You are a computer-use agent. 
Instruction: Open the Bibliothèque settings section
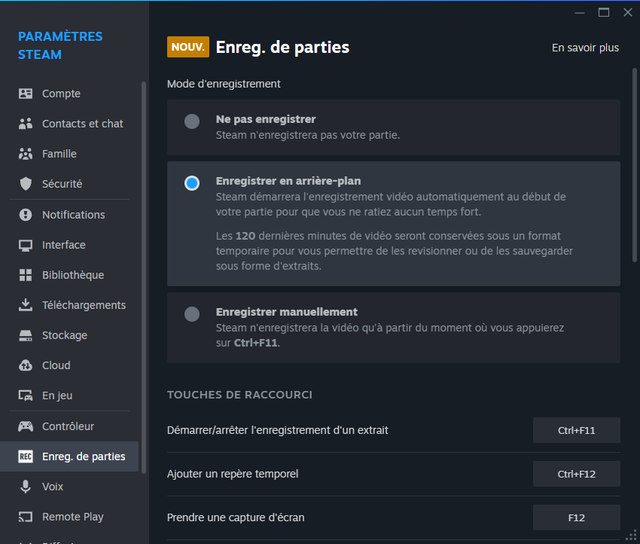coord(69,275)
